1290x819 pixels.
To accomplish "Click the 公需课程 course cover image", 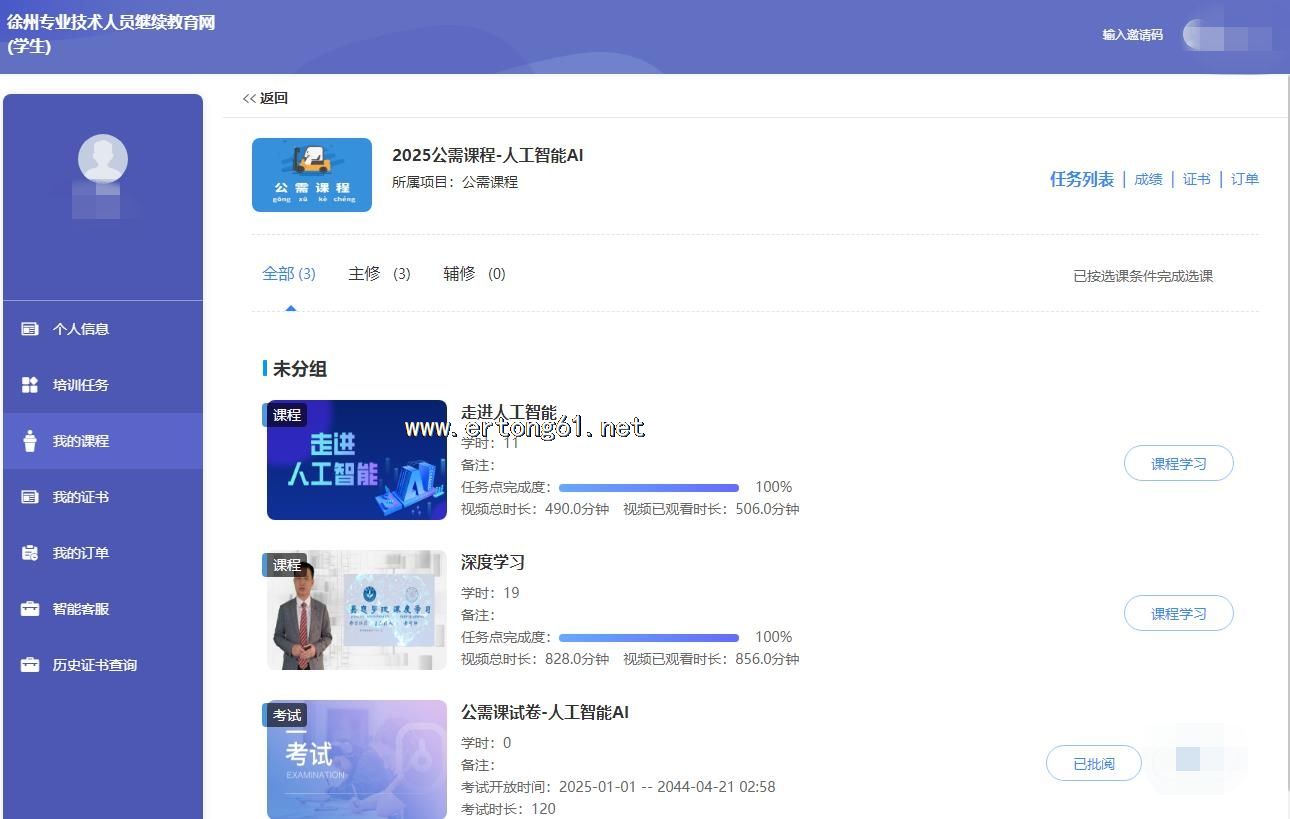I will (311, 175).
